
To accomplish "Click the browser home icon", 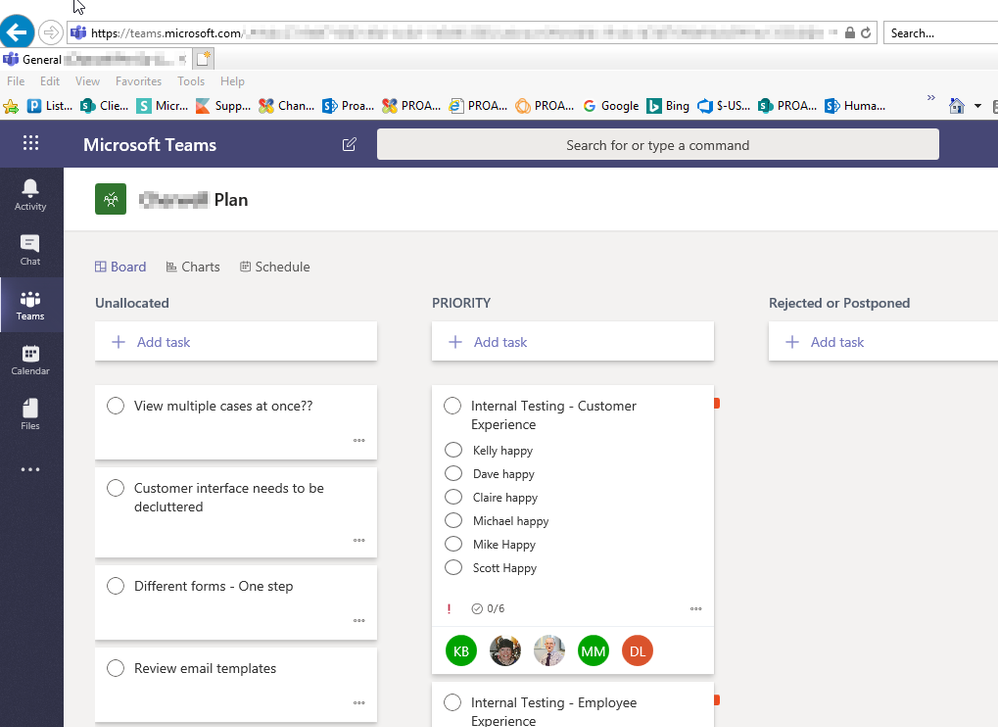I will tap(956, 106).
